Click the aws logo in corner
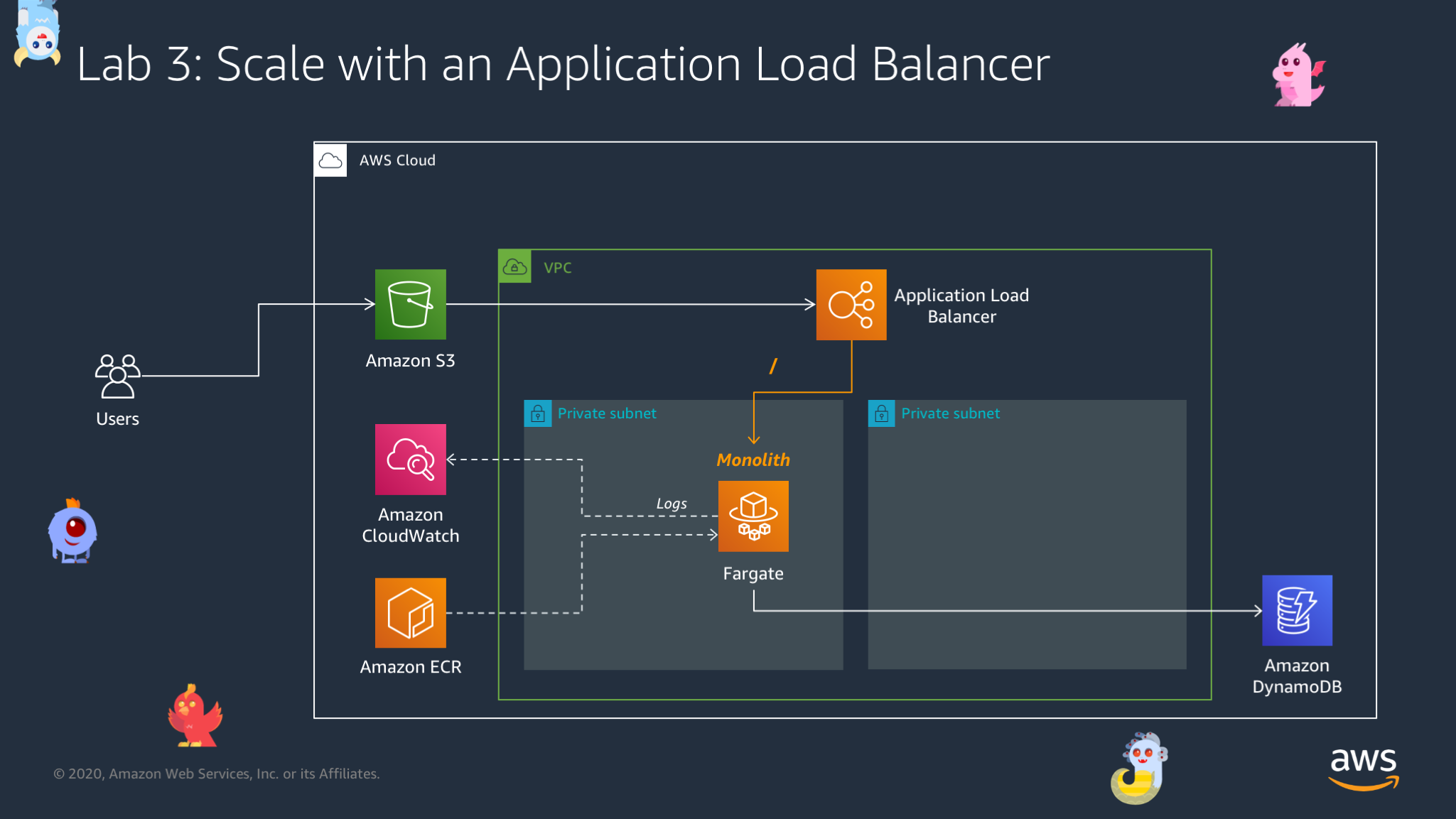Image resolution: width=1456 pixels, height=819 pixels. (1364, 769)
